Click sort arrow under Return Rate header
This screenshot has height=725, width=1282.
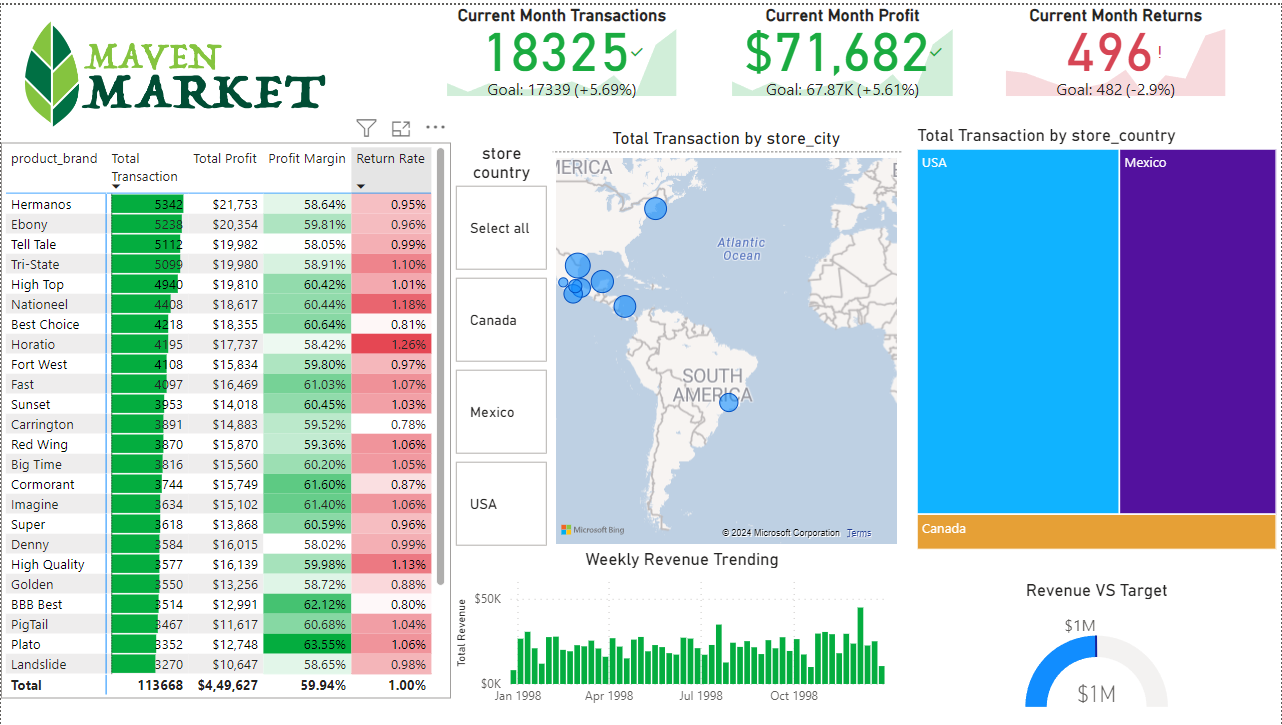point(361,186)
